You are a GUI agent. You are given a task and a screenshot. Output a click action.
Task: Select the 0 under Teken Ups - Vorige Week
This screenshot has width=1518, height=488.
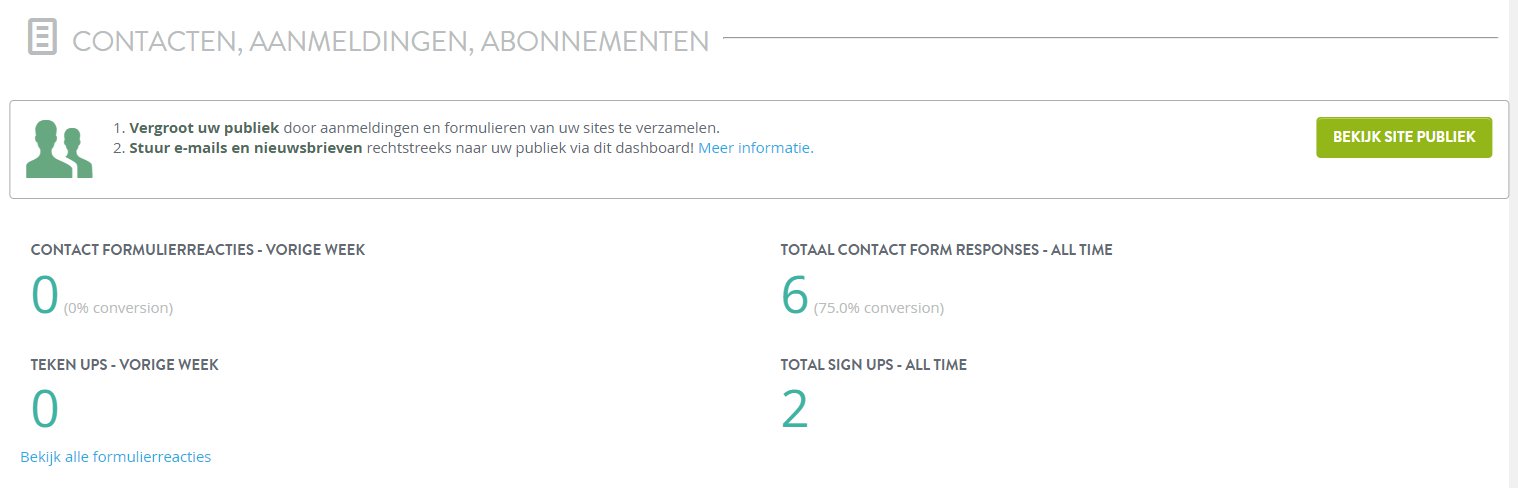[45, 410]
